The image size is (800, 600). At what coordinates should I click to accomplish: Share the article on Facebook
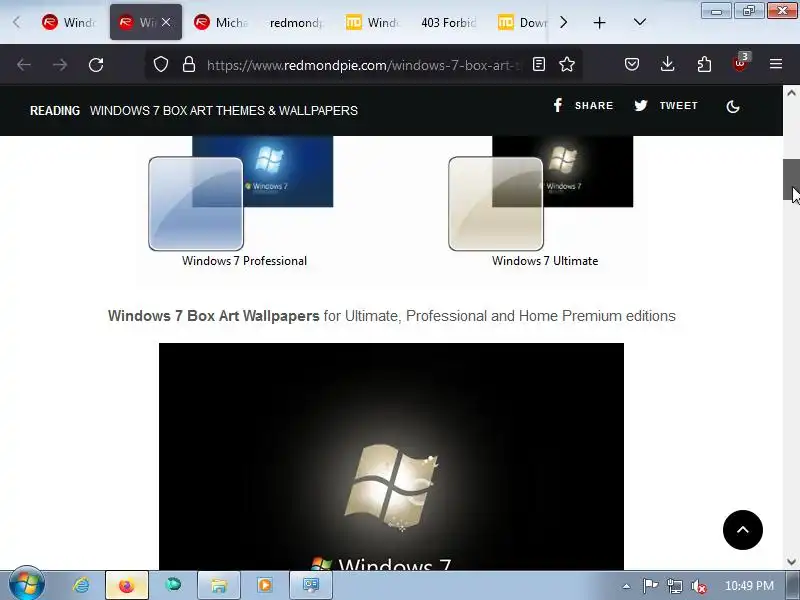click(583, 106)
